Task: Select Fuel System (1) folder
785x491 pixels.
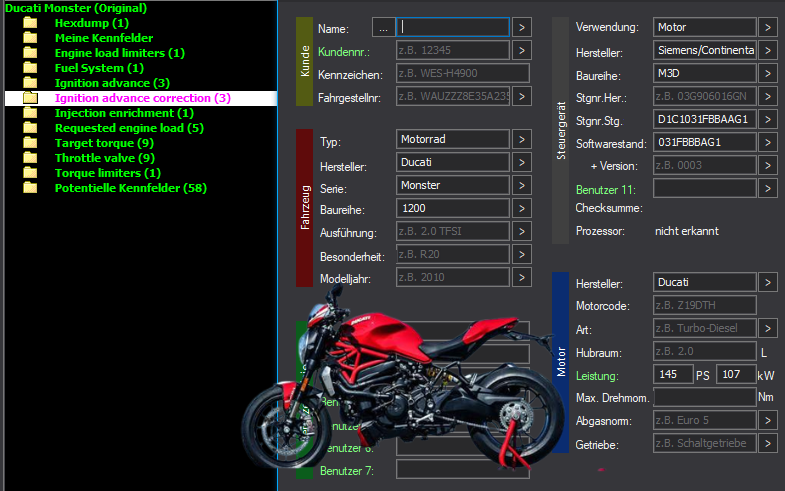Action: [99, 68]
